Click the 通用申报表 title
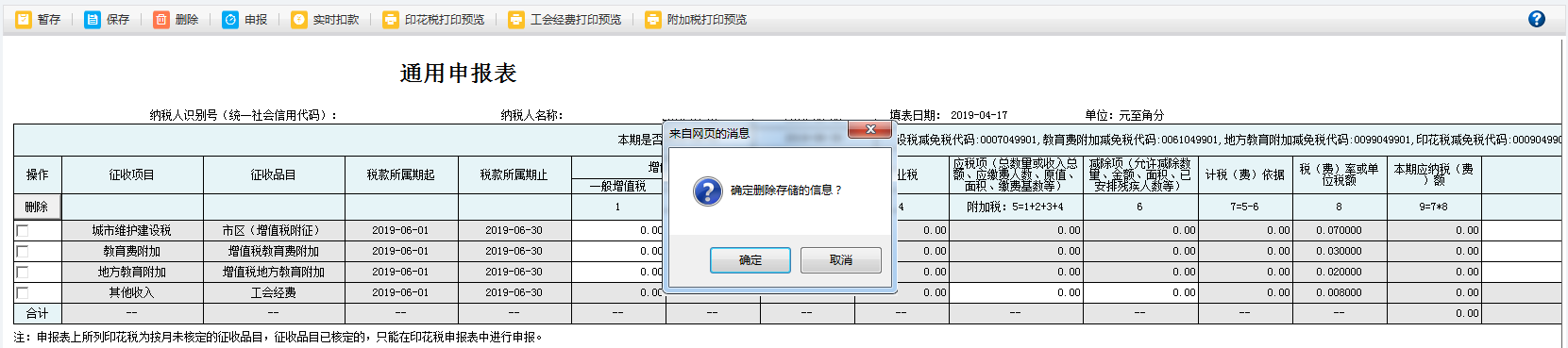Image resolution: width=1568 pixels, height=348 pixels. [458, 74]
